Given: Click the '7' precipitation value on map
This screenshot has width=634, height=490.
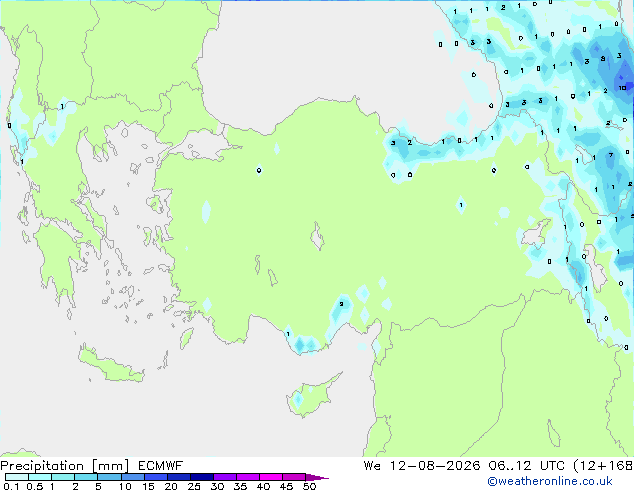Looking at the screenshot, I should pyautogui.click(x=611, y=155).
